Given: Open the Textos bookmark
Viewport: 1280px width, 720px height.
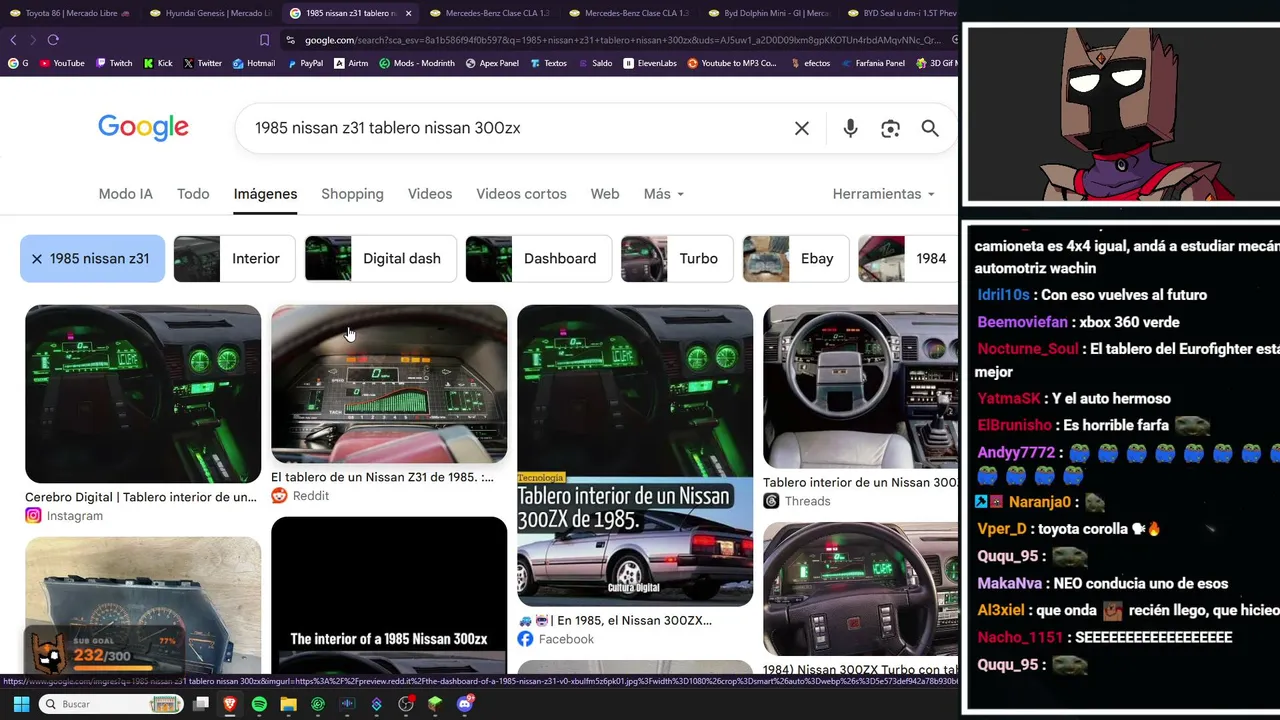Looking at the screenshot, I should pyautogui.click(x=548, y=63).
